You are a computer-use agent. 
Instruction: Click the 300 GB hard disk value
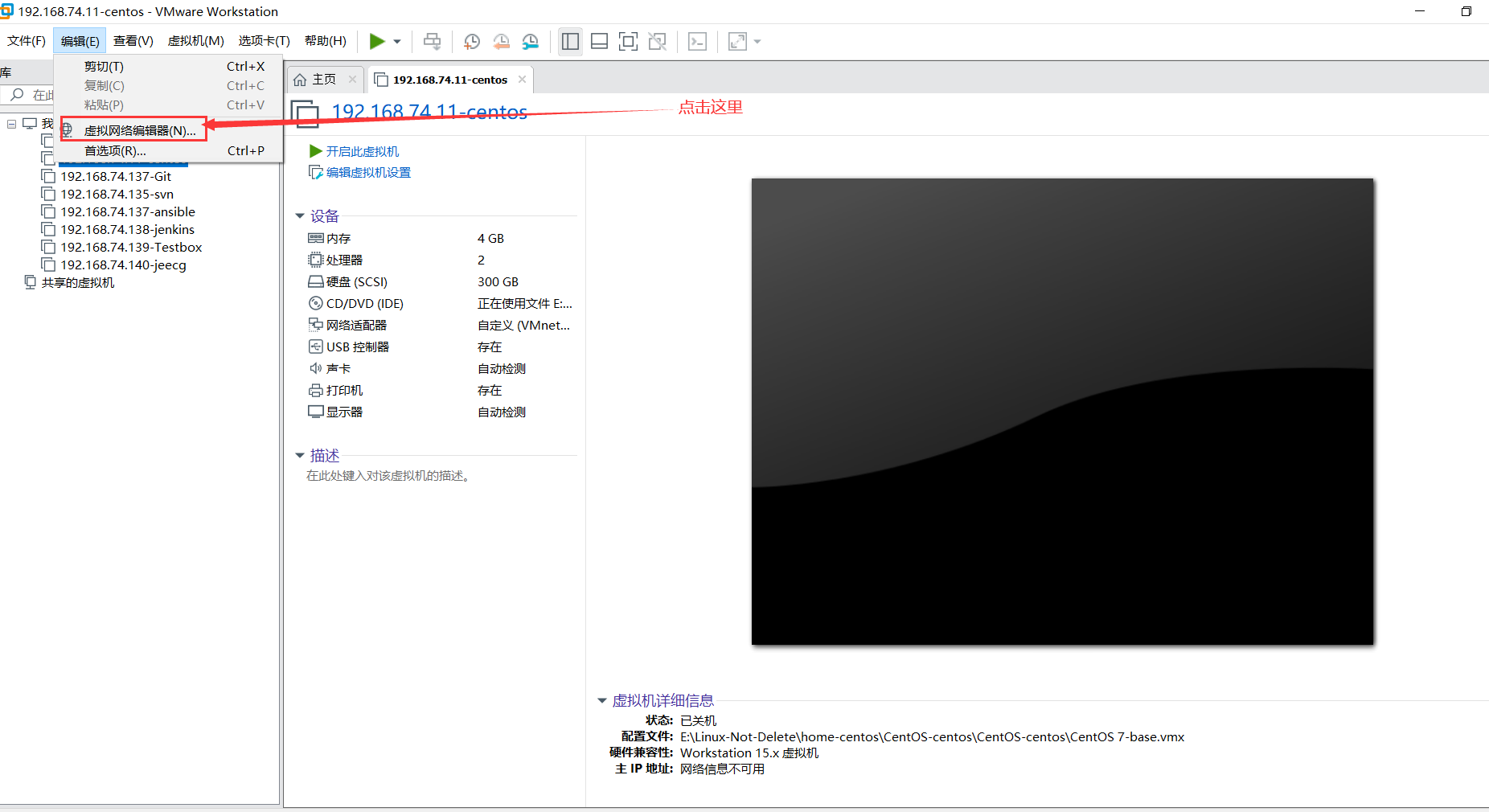tap(498, 281)
